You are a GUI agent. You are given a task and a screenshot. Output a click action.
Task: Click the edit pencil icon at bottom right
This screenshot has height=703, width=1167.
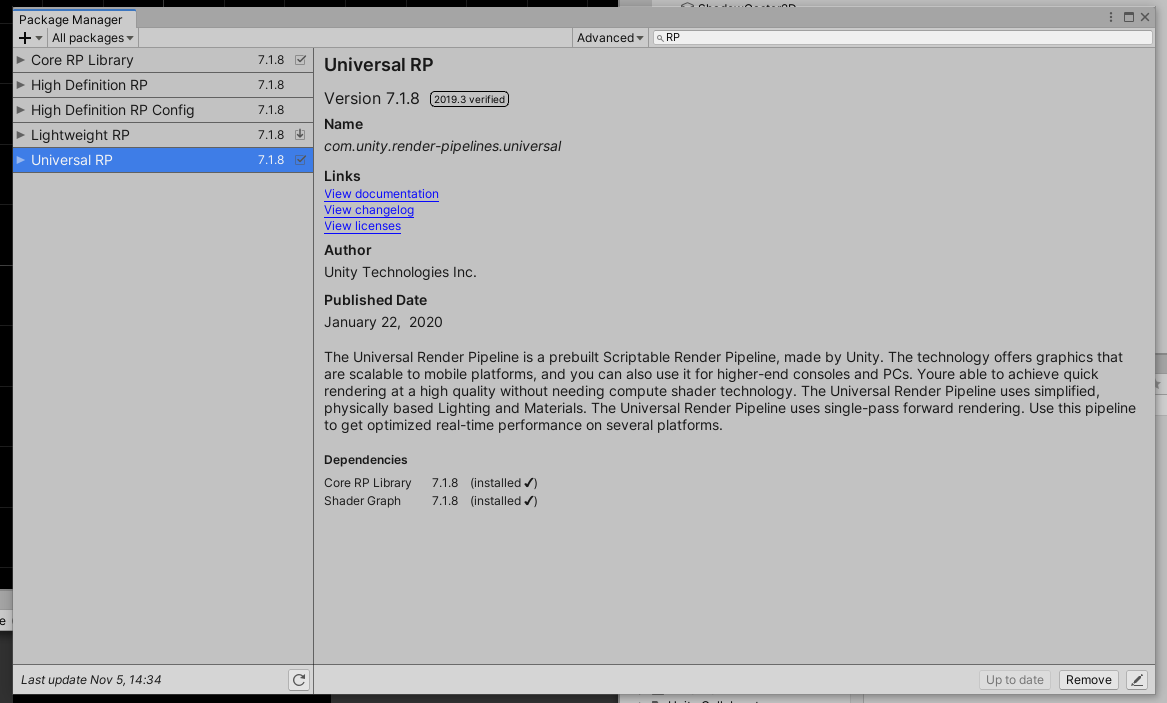click(x=1136, y=679)
